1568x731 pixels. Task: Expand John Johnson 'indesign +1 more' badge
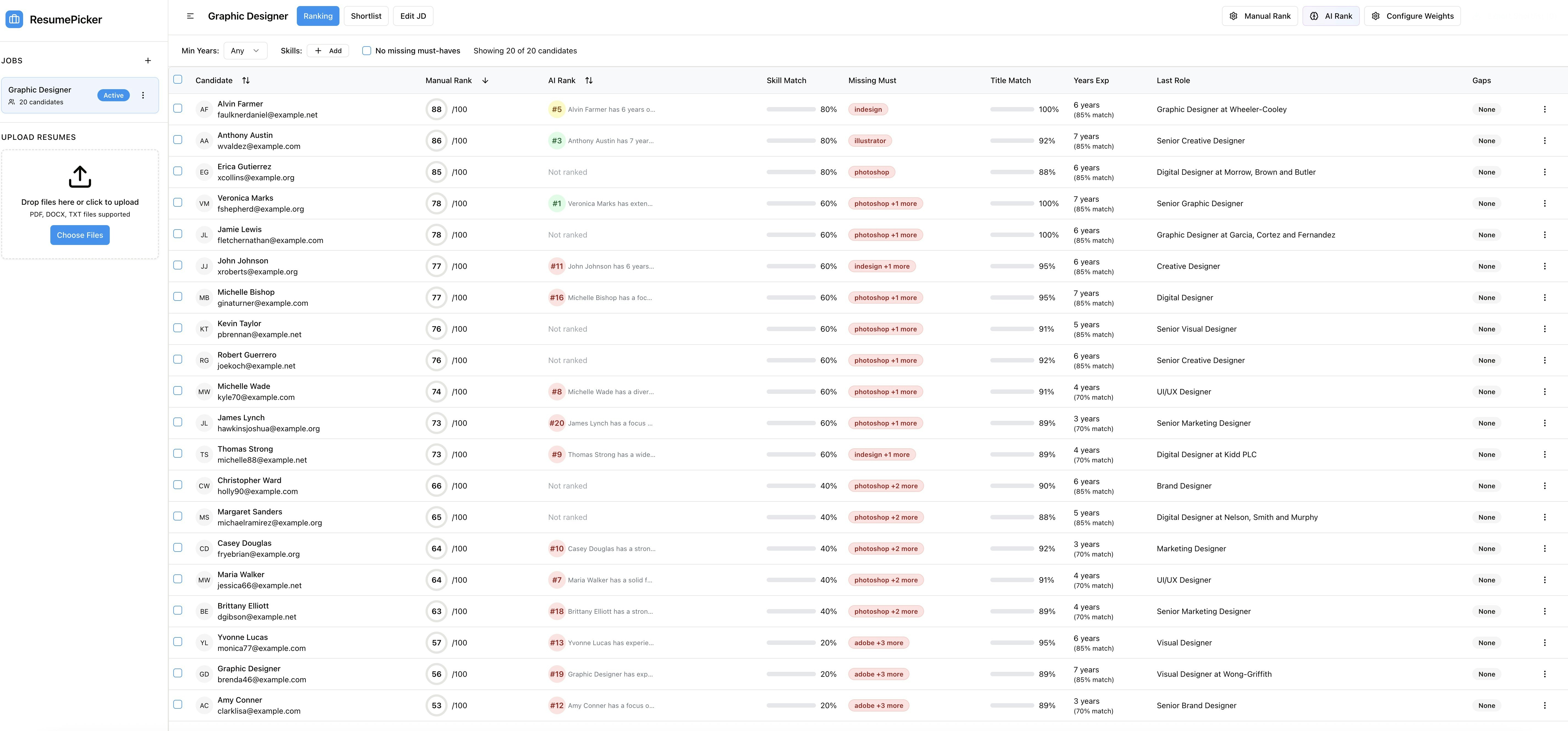coord(881,266)
